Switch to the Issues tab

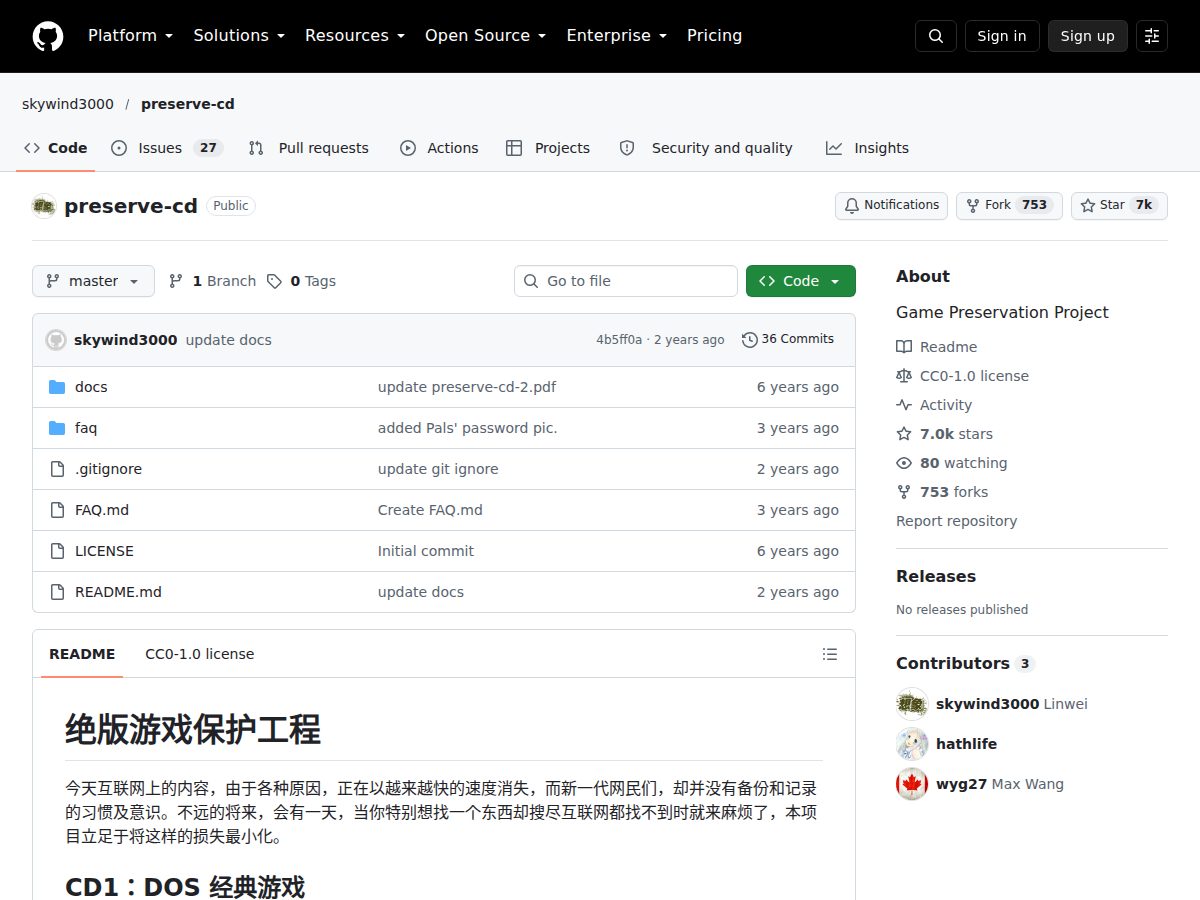166,148
